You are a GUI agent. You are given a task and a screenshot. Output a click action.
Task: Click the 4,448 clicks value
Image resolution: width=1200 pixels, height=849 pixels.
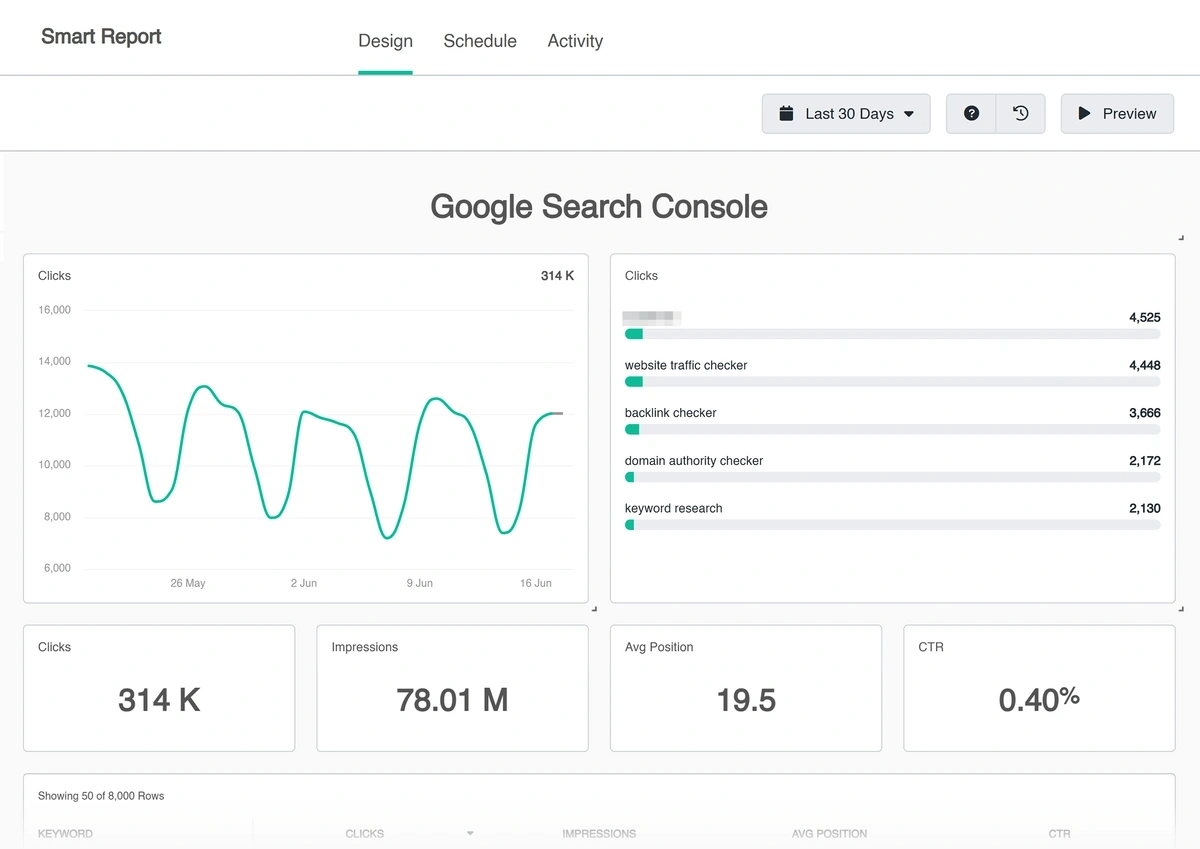point(1145,365)
